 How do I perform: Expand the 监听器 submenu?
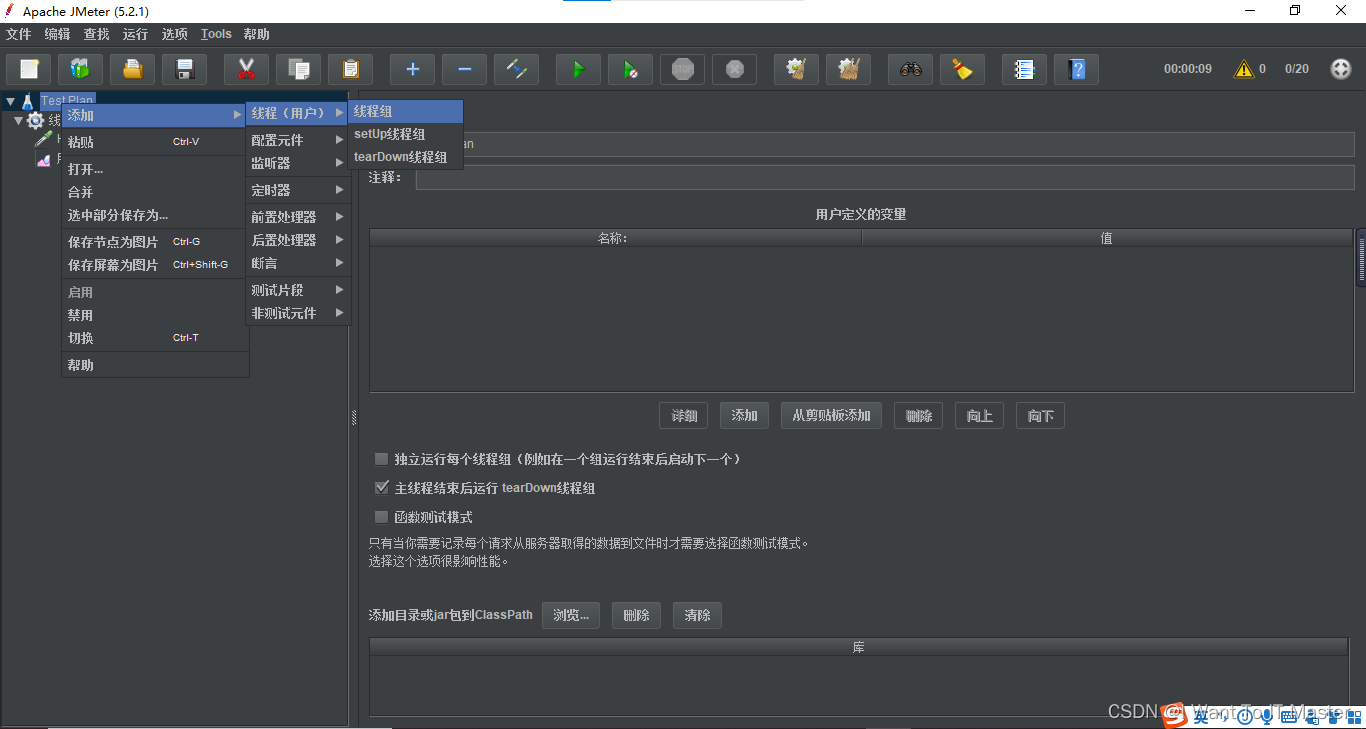click(298, 163)
